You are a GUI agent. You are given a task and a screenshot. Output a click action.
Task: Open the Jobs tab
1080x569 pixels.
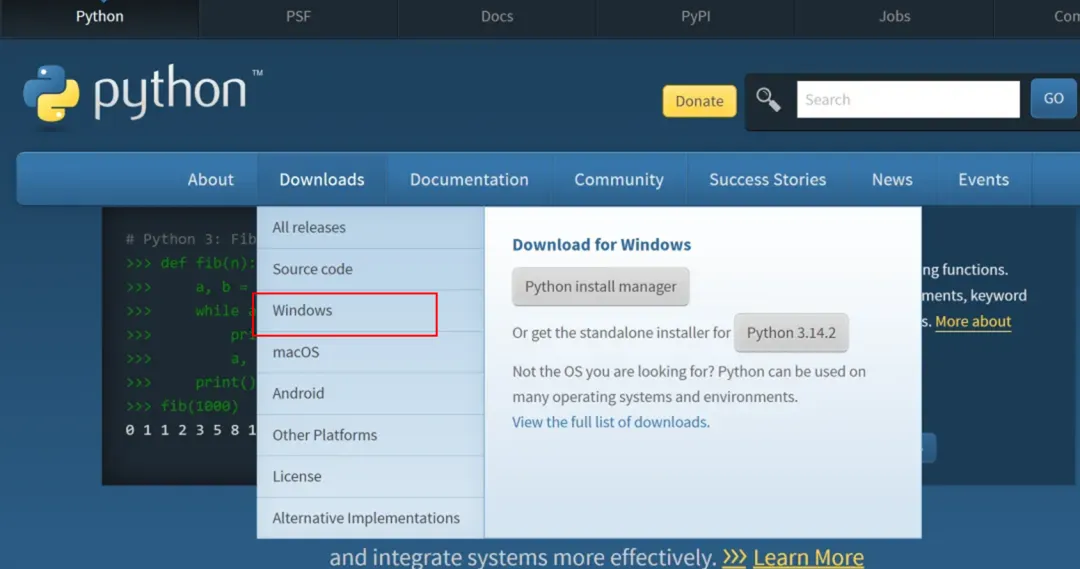pos(894,17)
